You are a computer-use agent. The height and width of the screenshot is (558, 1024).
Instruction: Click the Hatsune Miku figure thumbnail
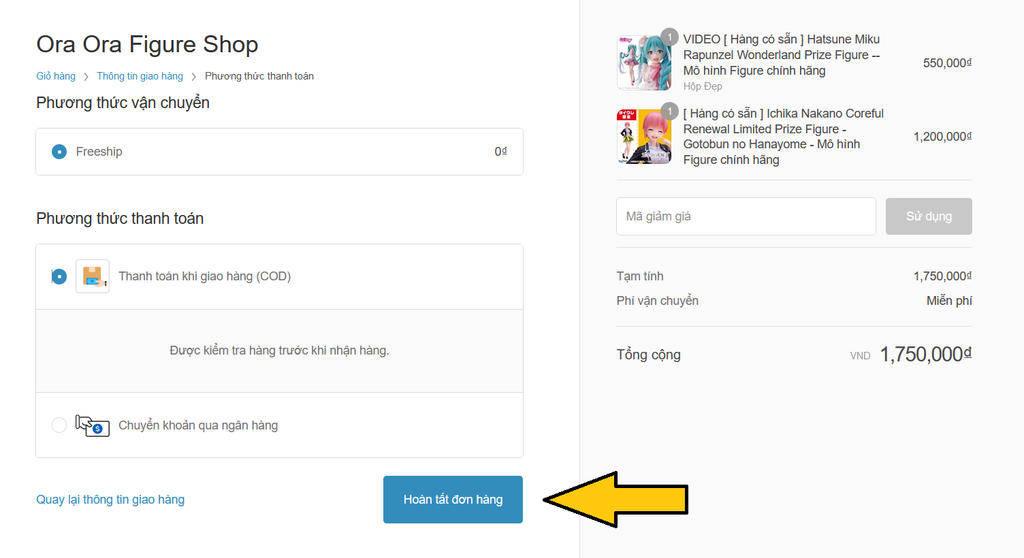(x=644, y=63)
